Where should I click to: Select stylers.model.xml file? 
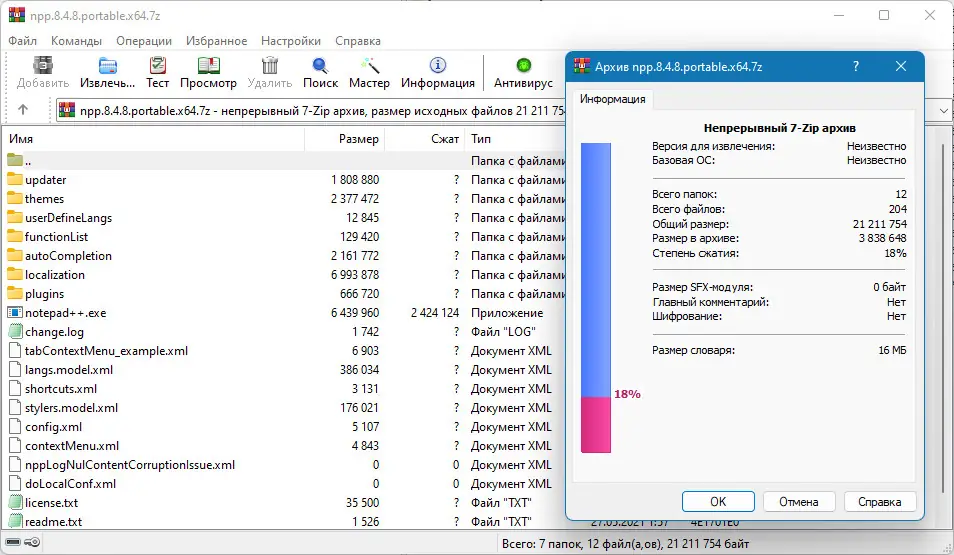click(x=284, y=408)
